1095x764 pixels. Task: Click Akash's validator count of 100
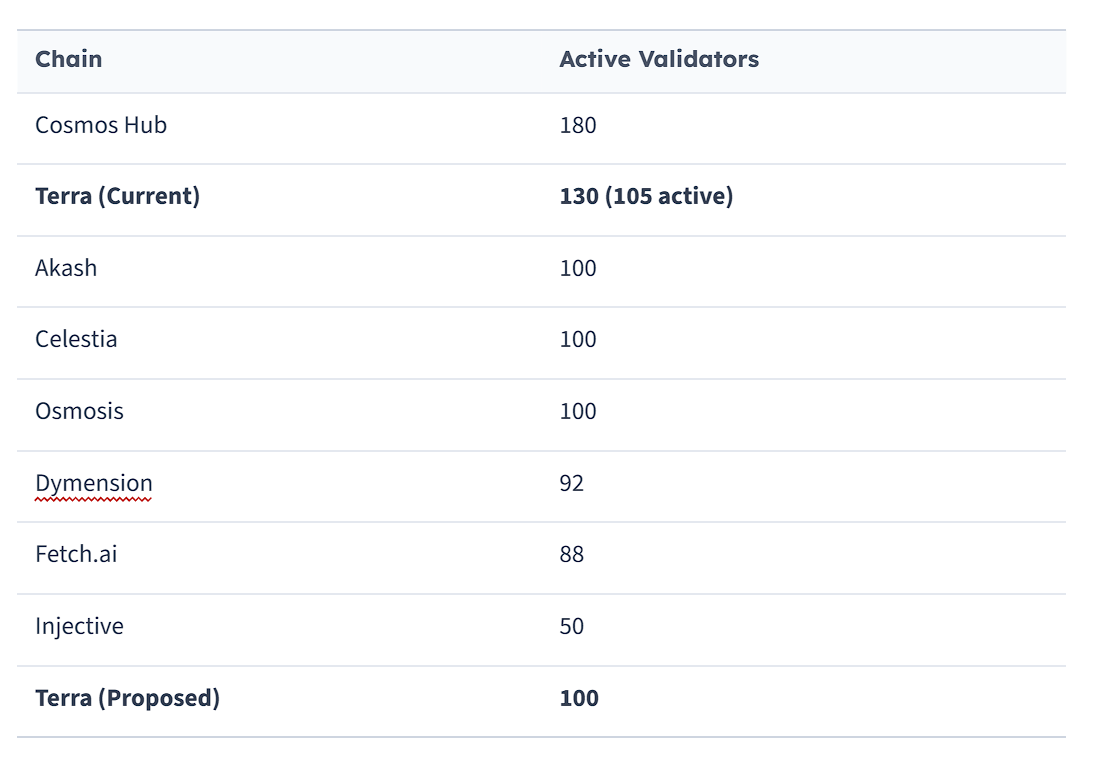coord(577,268)
